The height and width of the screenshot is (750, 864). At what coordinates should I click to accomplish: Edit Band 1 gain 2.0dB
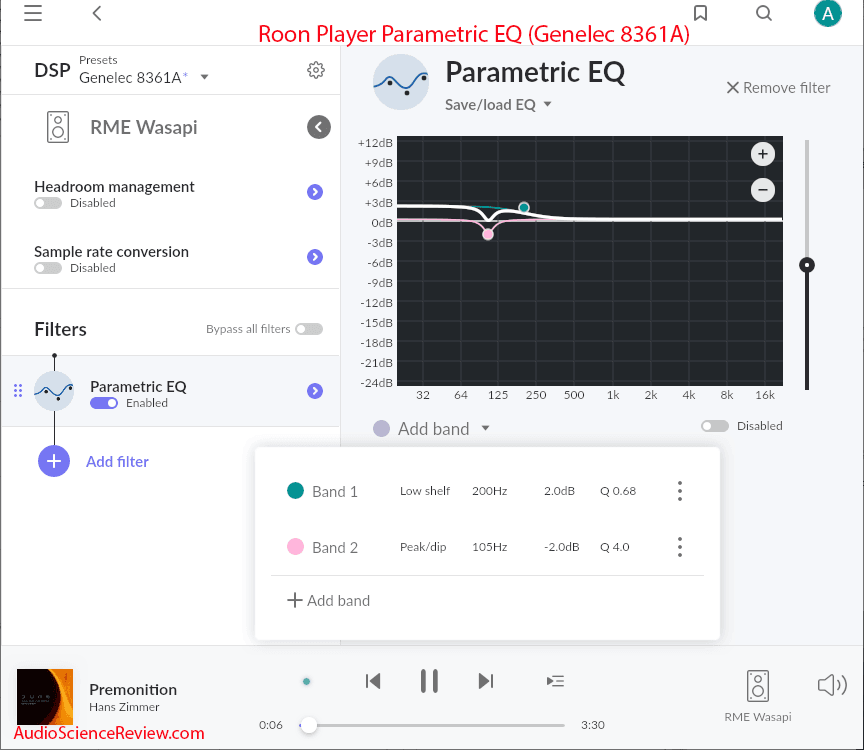pyautogui.click(x=559, y=491)
